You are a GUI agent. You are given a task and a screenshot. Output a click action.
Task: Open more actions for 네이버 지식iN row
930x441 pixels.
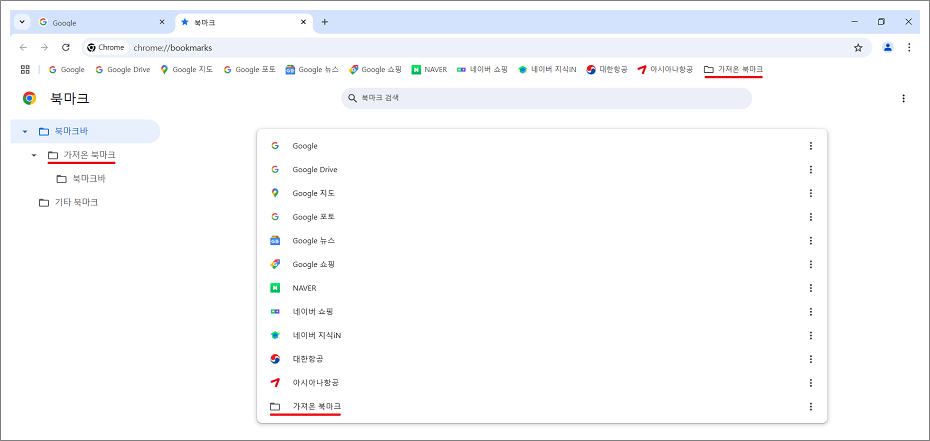tap(811, 335)
